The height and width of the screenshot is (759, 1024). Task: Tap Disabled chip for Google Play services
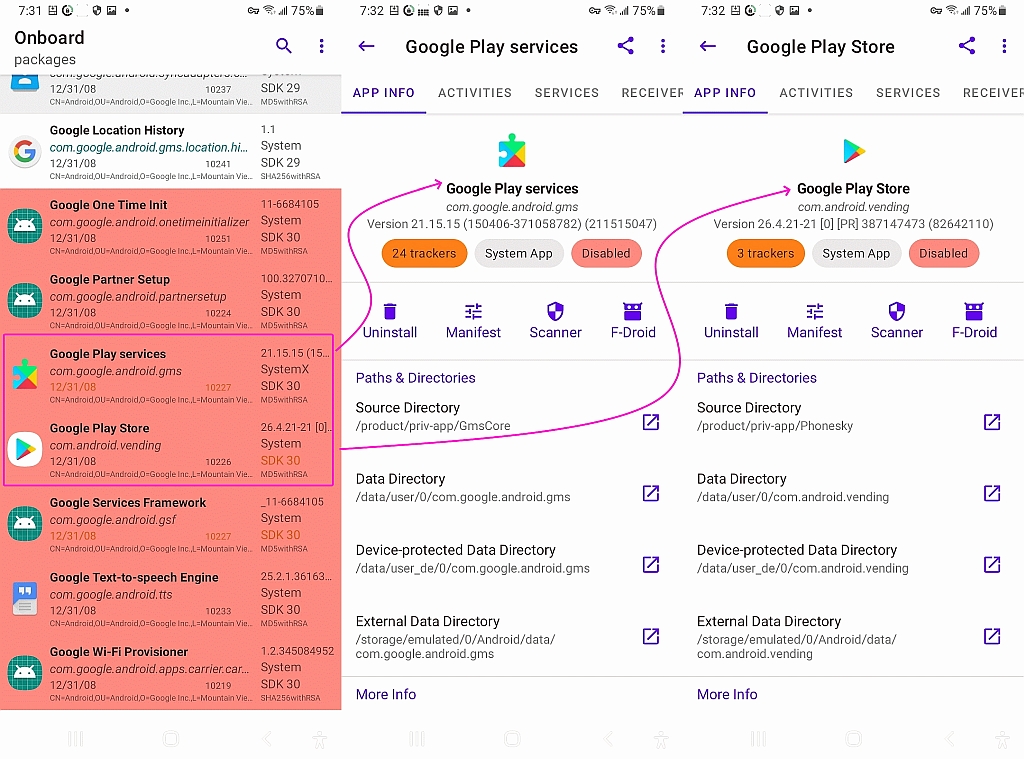606,253
